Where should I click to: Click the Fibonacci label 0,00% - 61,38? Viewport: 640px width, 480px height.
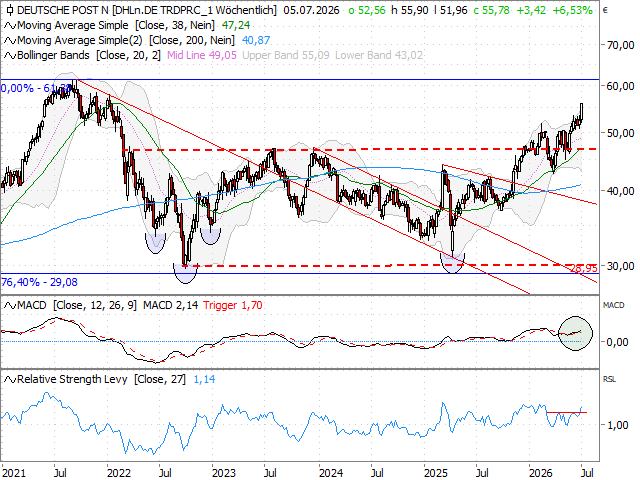click(x=37, y=88)
